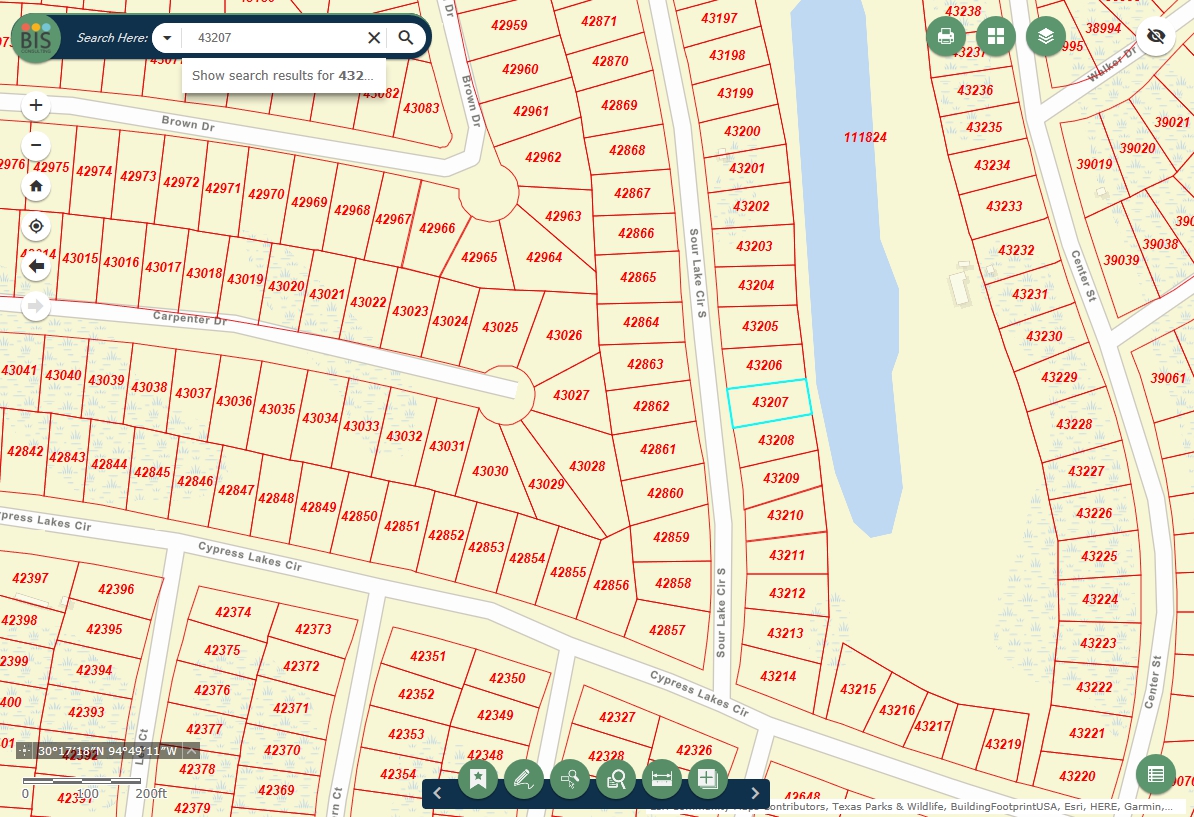Zoom in on the map
The height and width of the screenshot is (817, 1194).
pyautogui.click(x=36, y=105)
